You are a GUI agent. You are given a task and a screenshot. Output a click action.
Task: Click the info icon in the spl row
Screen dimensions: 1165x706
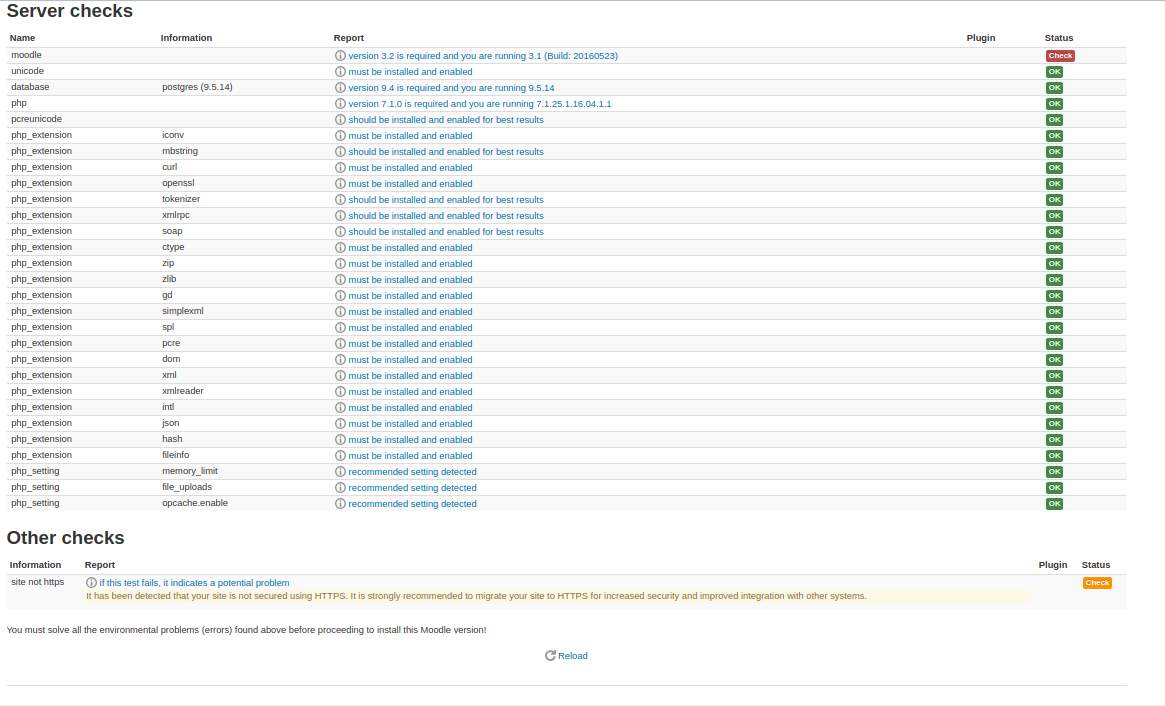coord(340,328)
